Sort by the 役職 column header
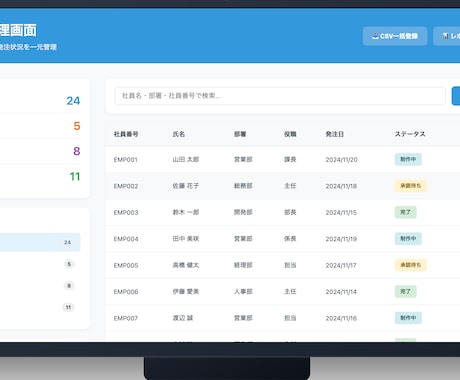The width and height of the screenshot is (460, 380). point(290,134)
